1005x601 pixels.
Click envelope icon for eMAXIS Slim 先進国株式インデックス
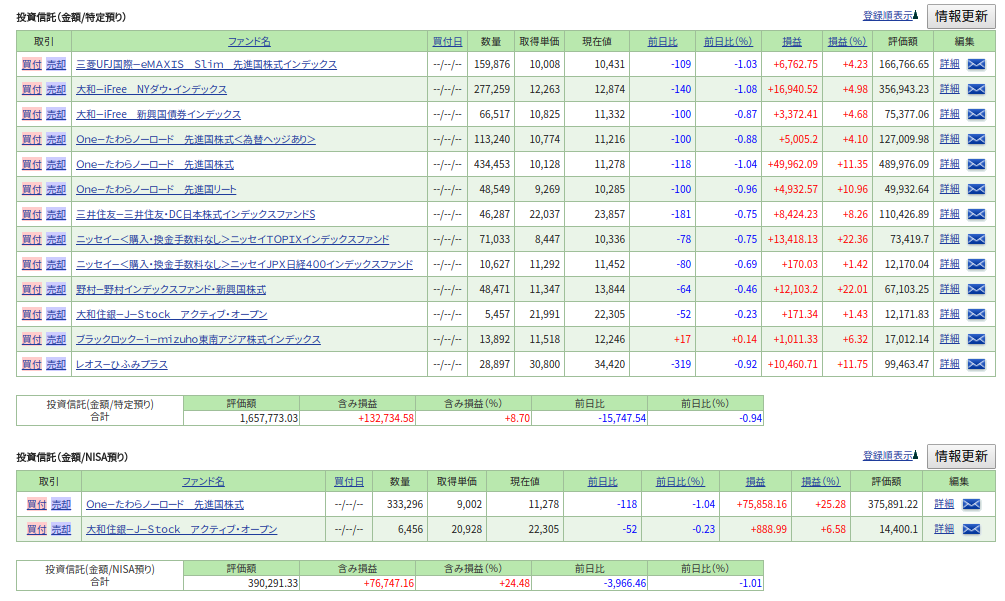coord(976,64)
